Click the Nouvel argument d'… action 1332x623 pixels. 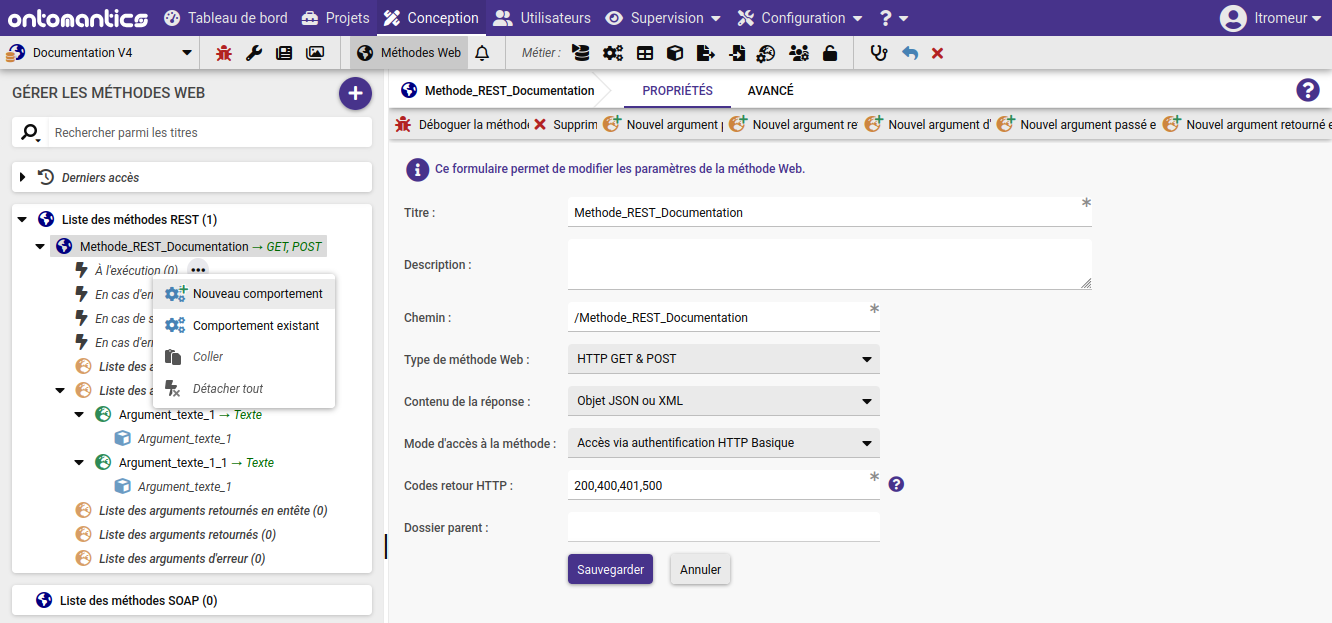tap(928, 125)
